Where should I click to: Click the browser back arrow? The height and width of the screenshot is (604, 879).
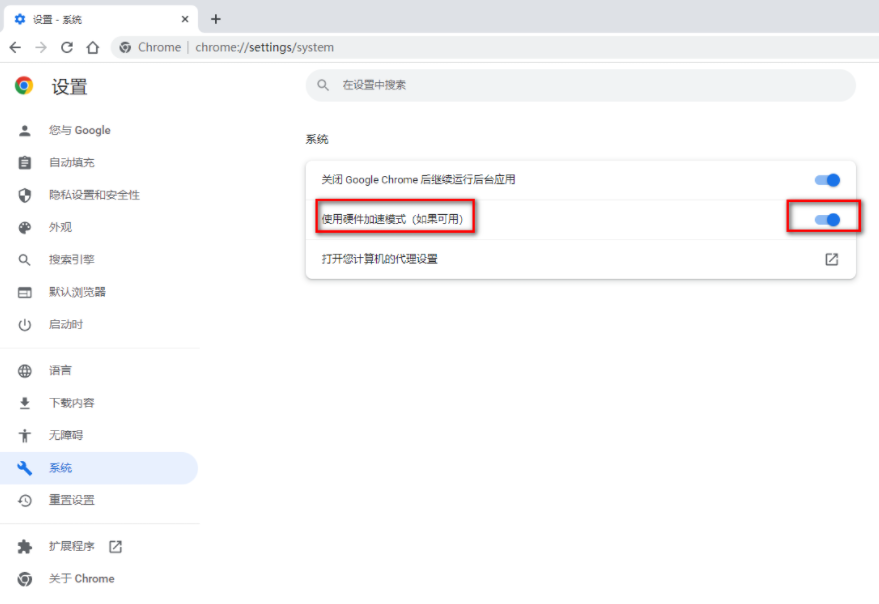click(x=15, y=48)
